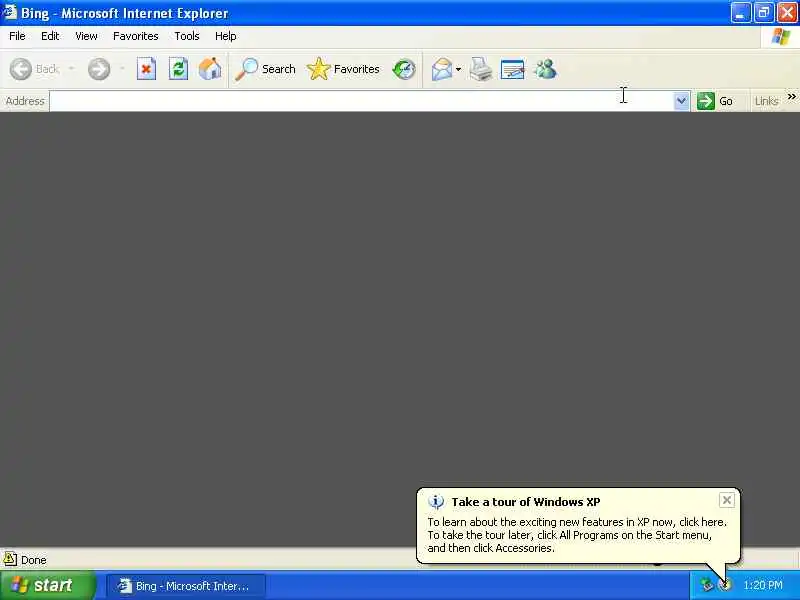The height and width of the screenshot is (600, 800).
Task: Click the Internet Explorer title bar icon
Action: pos(9,12)
